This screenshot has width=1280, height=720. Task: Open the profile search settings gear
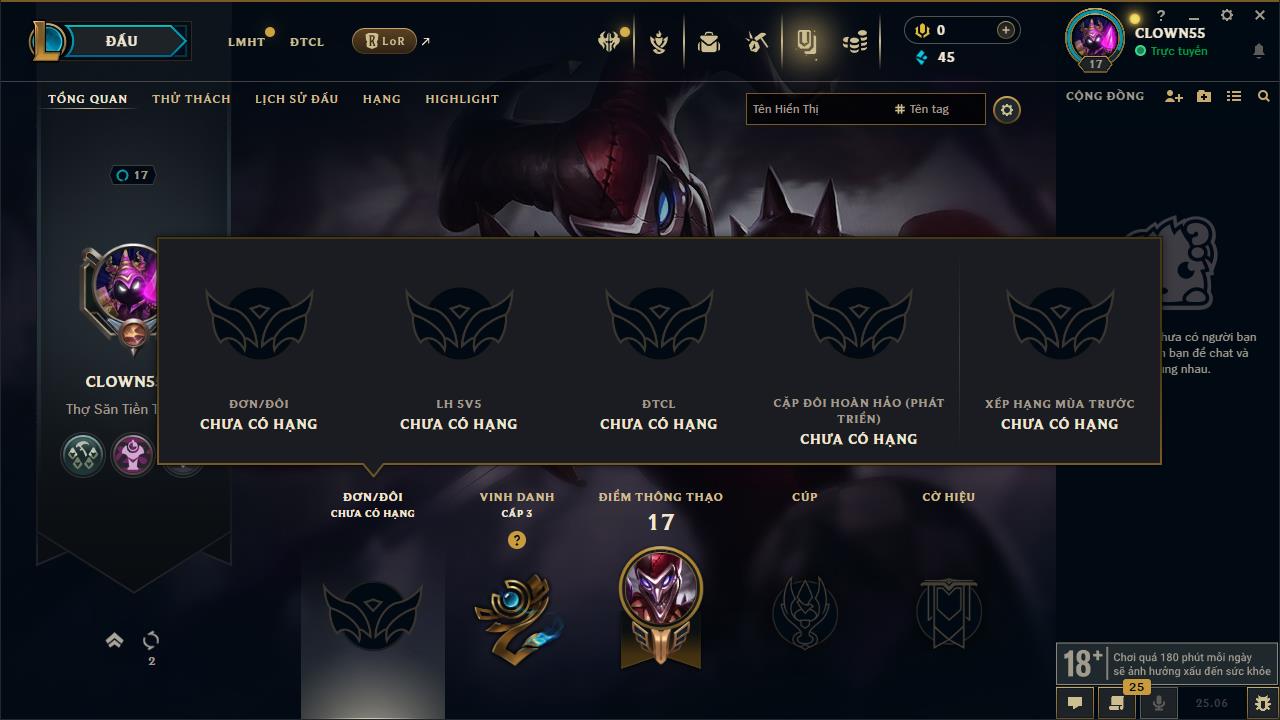(x=1007, y=110)
